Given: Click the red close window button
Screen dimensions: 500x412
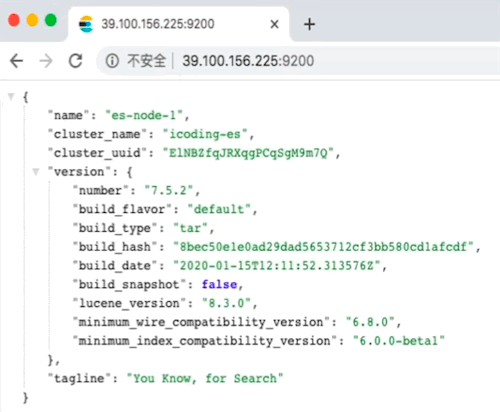Looking at the screenshot, I should tap(14, 20).
